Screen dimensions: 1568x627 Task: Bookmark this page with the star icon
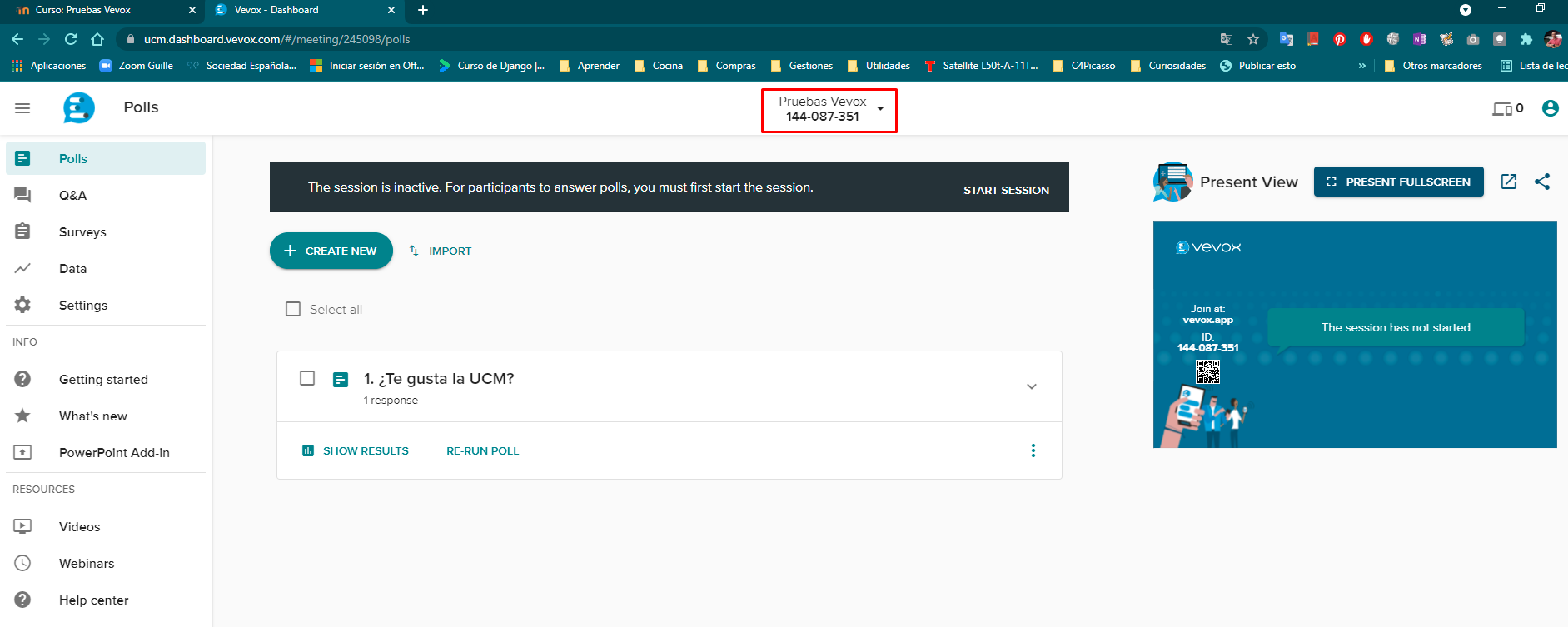pyautogui.click(x=1252, y=39)
